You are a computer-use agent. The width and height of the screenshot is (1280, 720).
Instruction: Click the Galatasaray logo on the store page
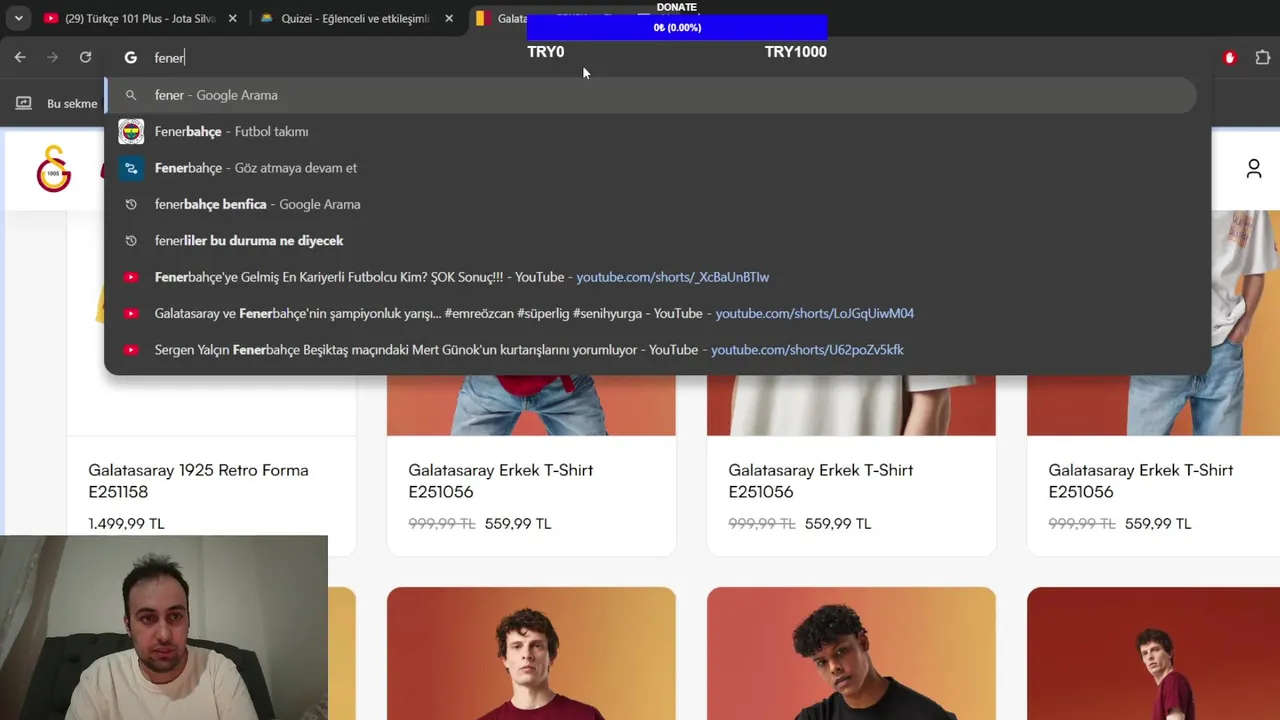54,168
